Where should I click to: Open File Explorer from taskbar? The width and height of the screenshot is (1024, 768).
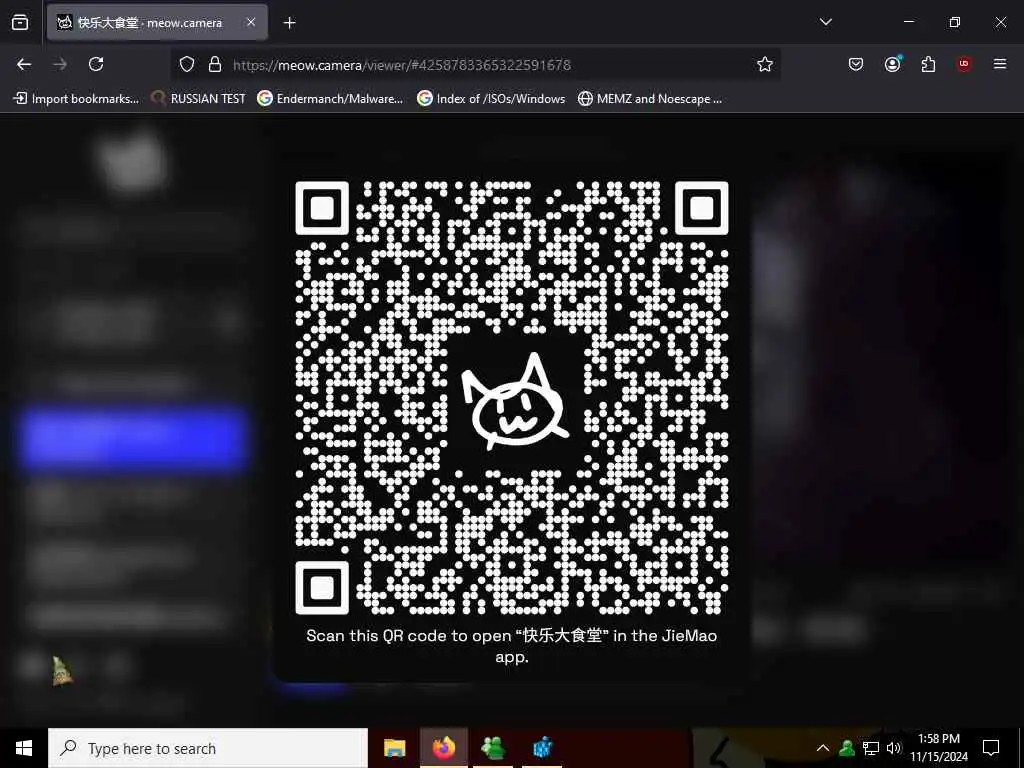pyautogui.click(x=394, y=748)
